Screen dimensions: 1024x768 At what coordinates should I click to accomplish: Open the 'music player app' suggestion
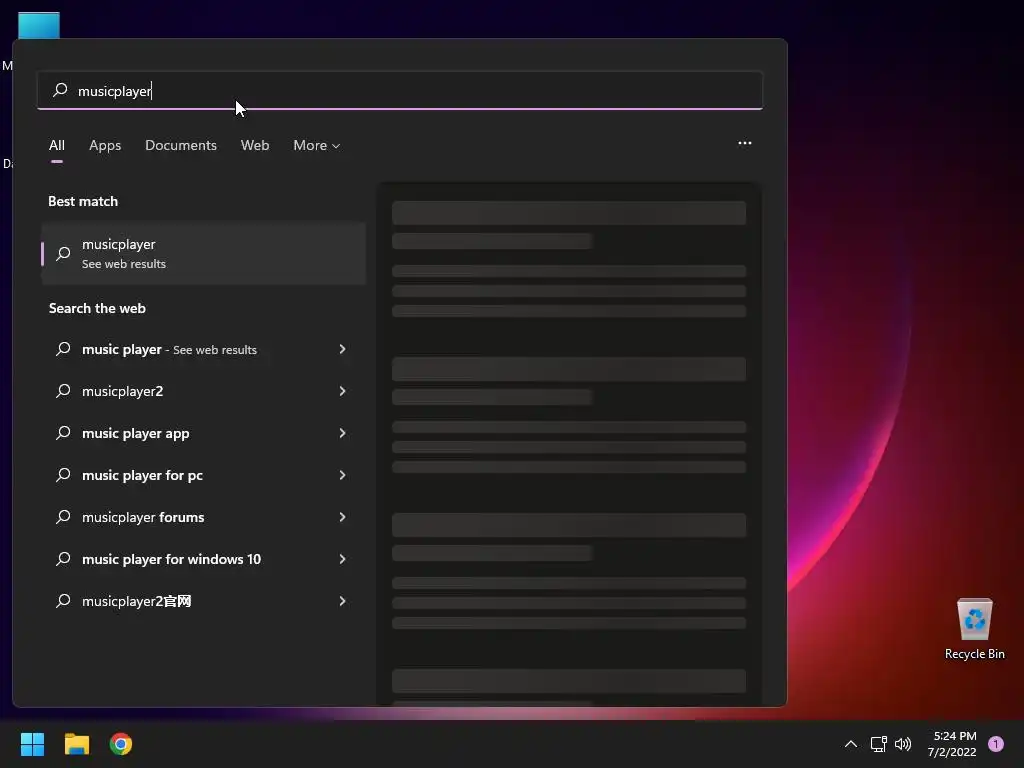click(x=203, y=433)
